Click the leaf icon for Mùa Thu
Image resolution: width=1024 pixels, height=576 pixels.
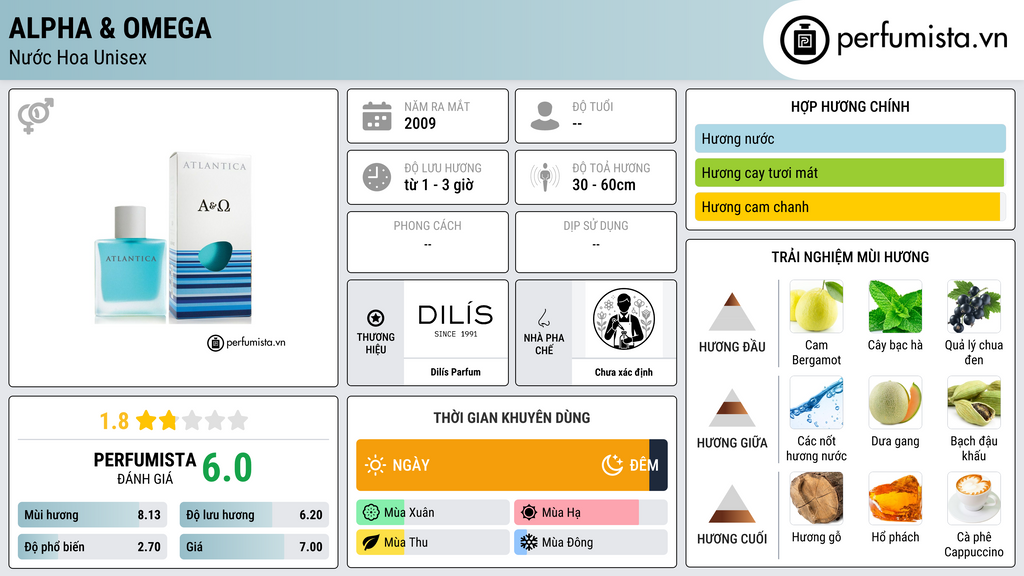pos(371,542)
